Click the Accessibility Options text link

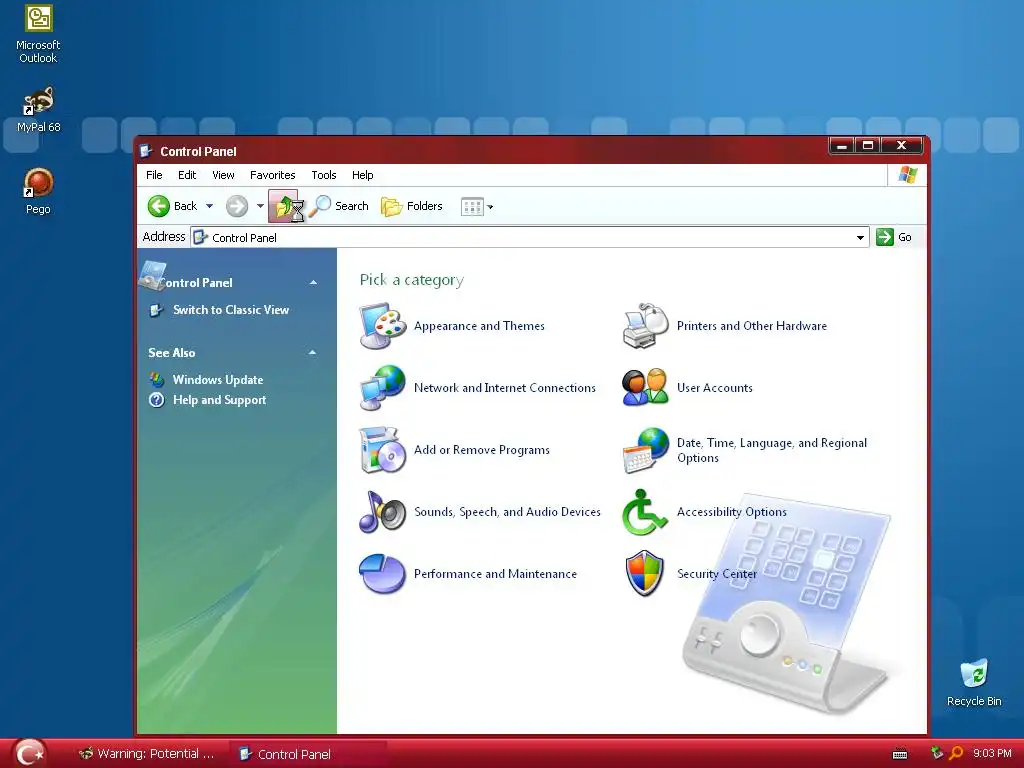coord(731,512)
